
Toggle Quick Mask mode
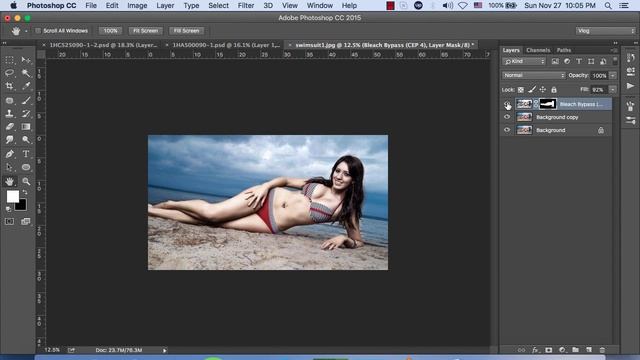click(9, 221)
